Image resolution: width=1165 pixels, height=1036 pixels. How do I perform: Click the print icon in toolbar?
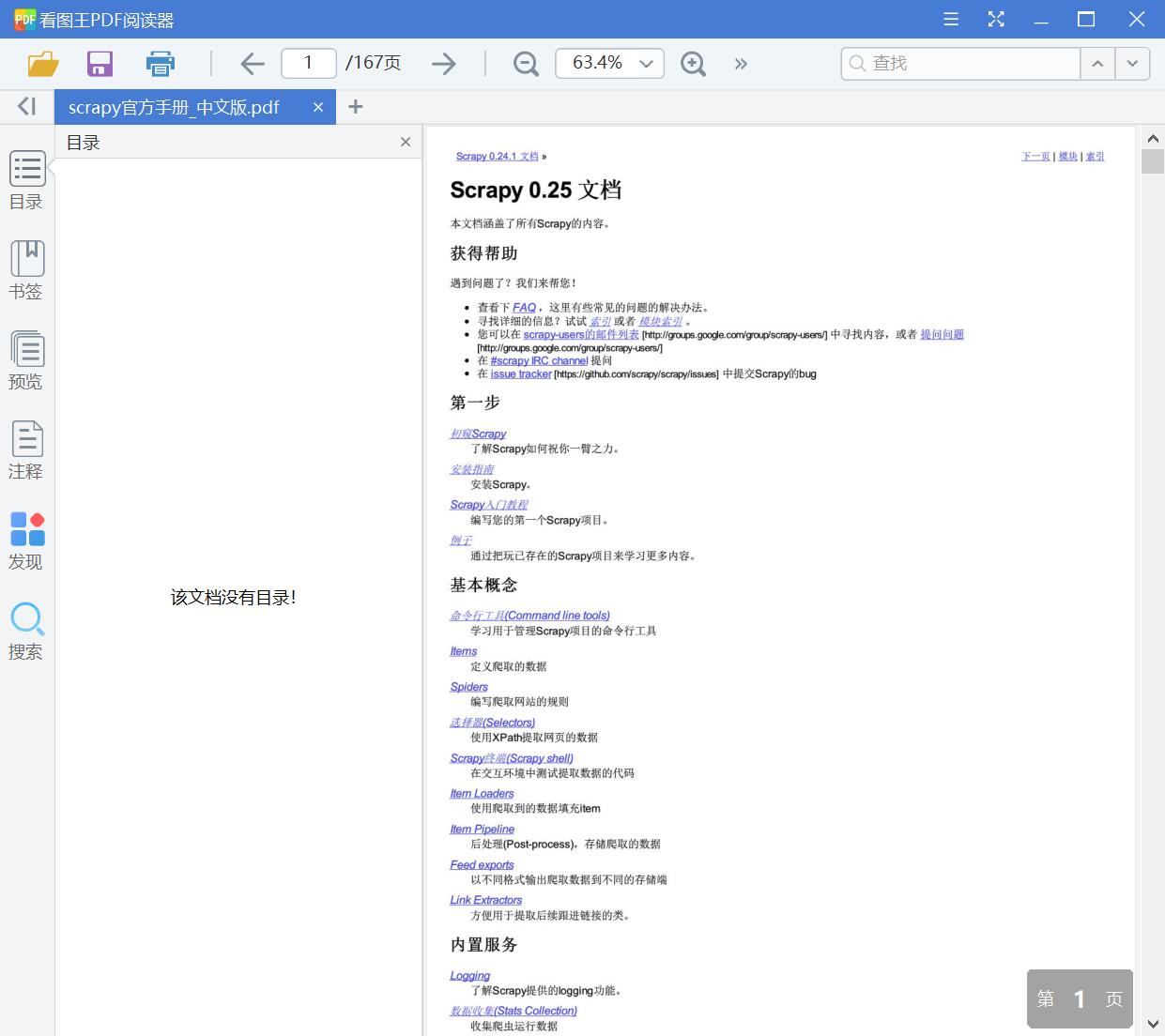tap(161, 64)
